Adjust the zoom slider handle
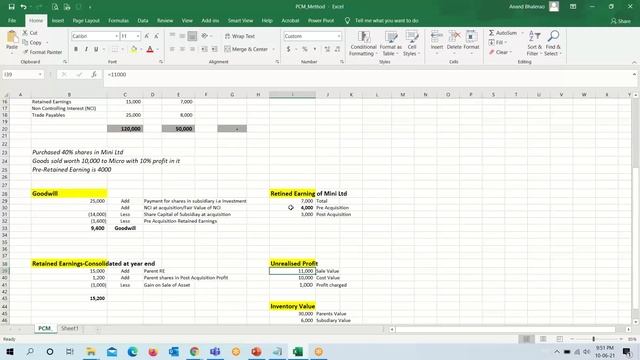Image resolution: width=640 pixels, height=360 pixels. click(x=593, y=339)
